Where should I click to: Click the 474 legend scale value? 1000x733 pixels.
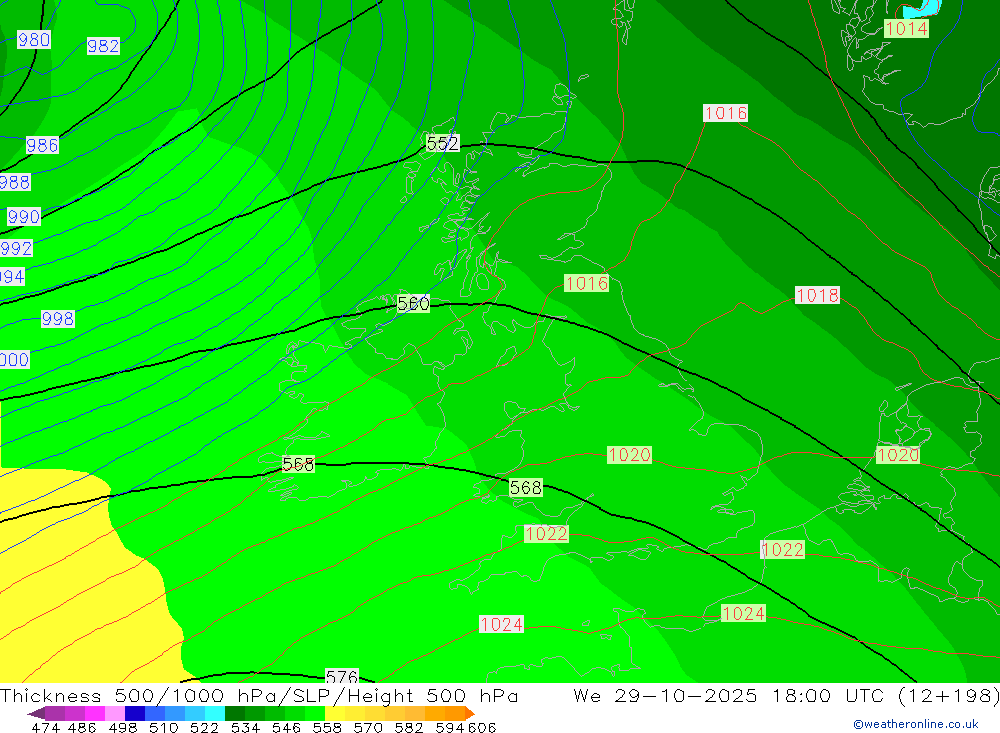[x=45, y=727]
